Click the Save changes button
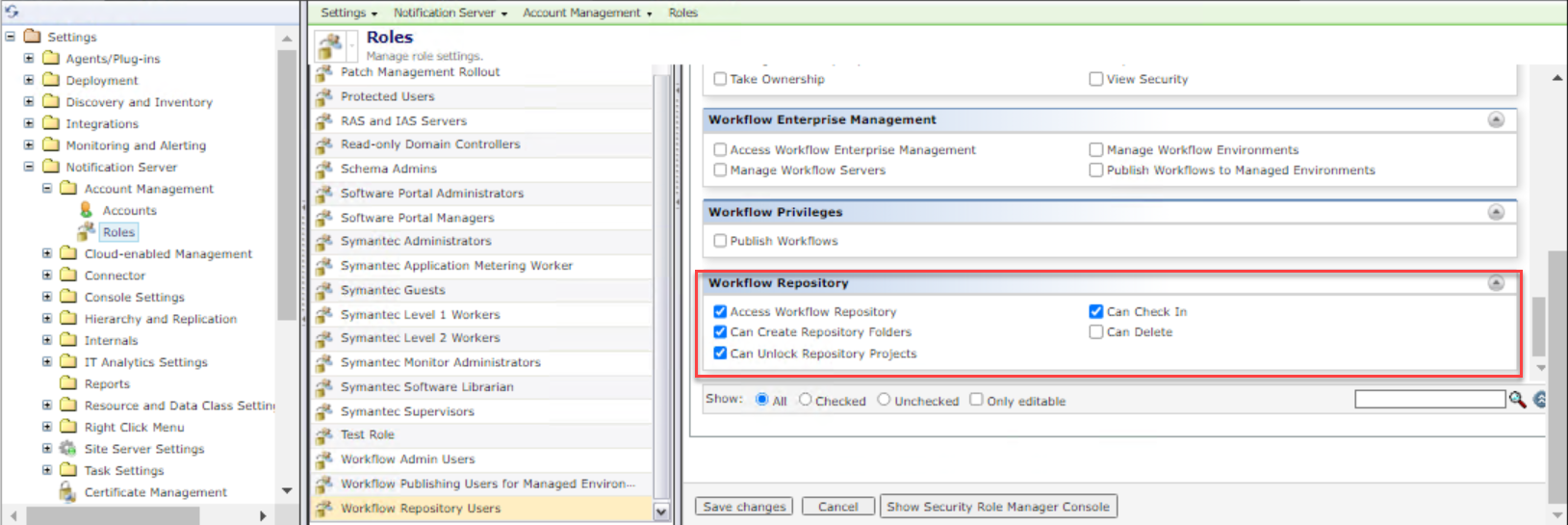1568x525 pixels. 744,507
